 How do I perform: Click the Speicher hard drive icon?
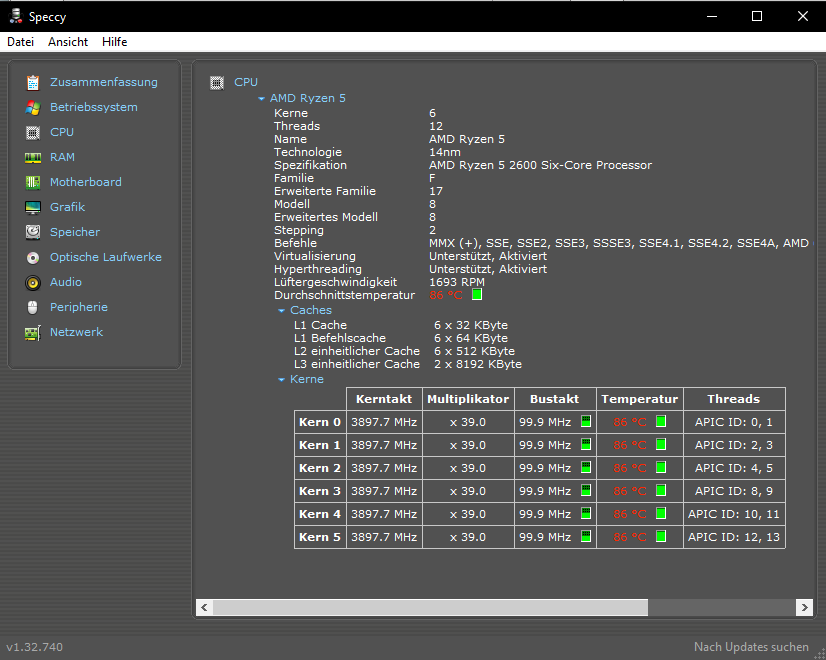coord(33,232)
